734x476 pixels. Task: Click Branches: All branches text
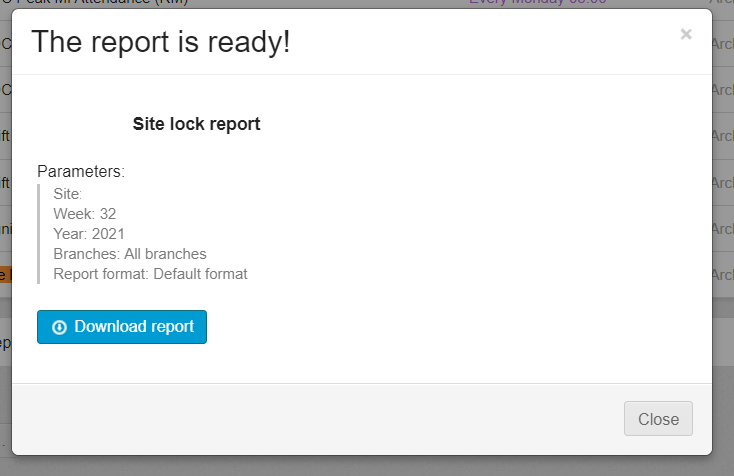click(130, 254)
